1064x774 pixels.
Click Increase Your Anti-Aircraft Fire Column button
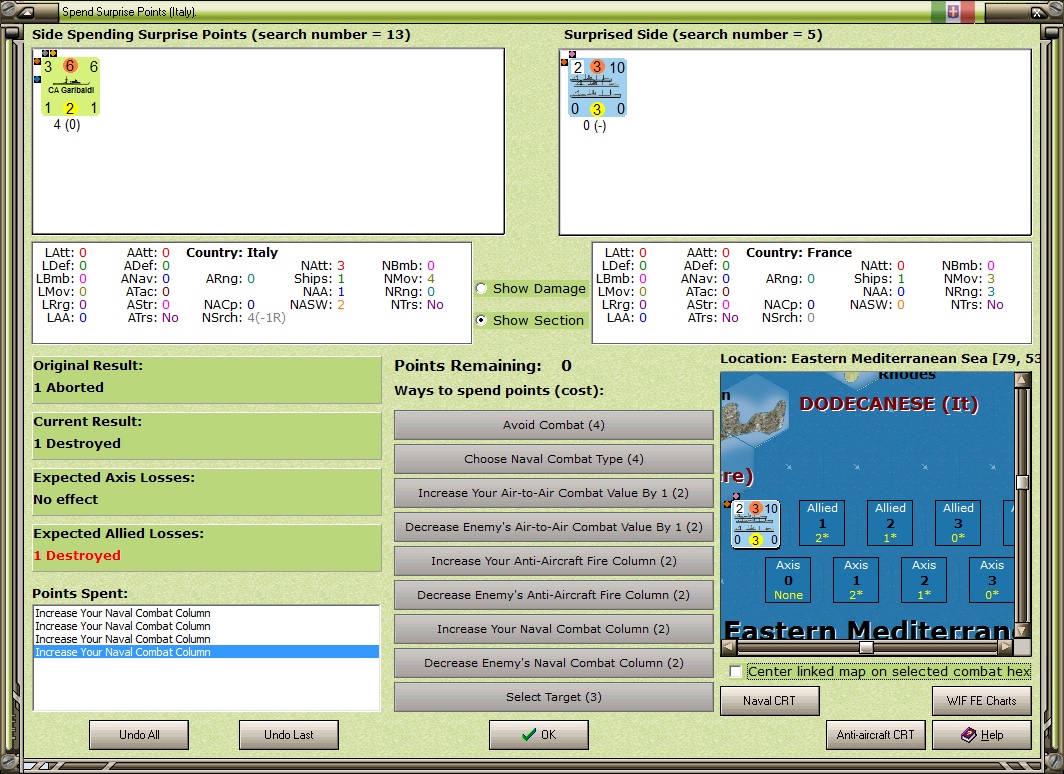(554, 560)
